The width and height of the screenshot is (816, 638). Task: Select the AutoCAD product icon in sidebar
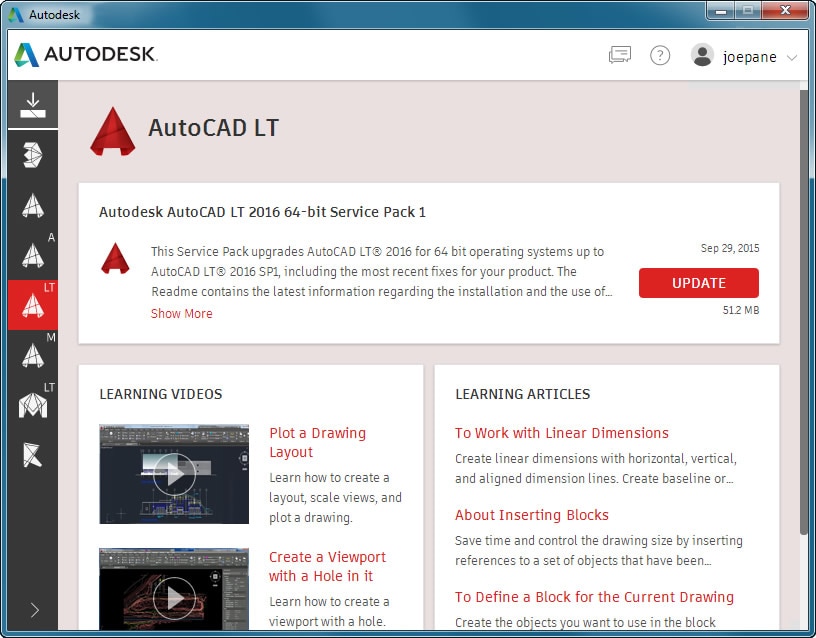(32, 205)
